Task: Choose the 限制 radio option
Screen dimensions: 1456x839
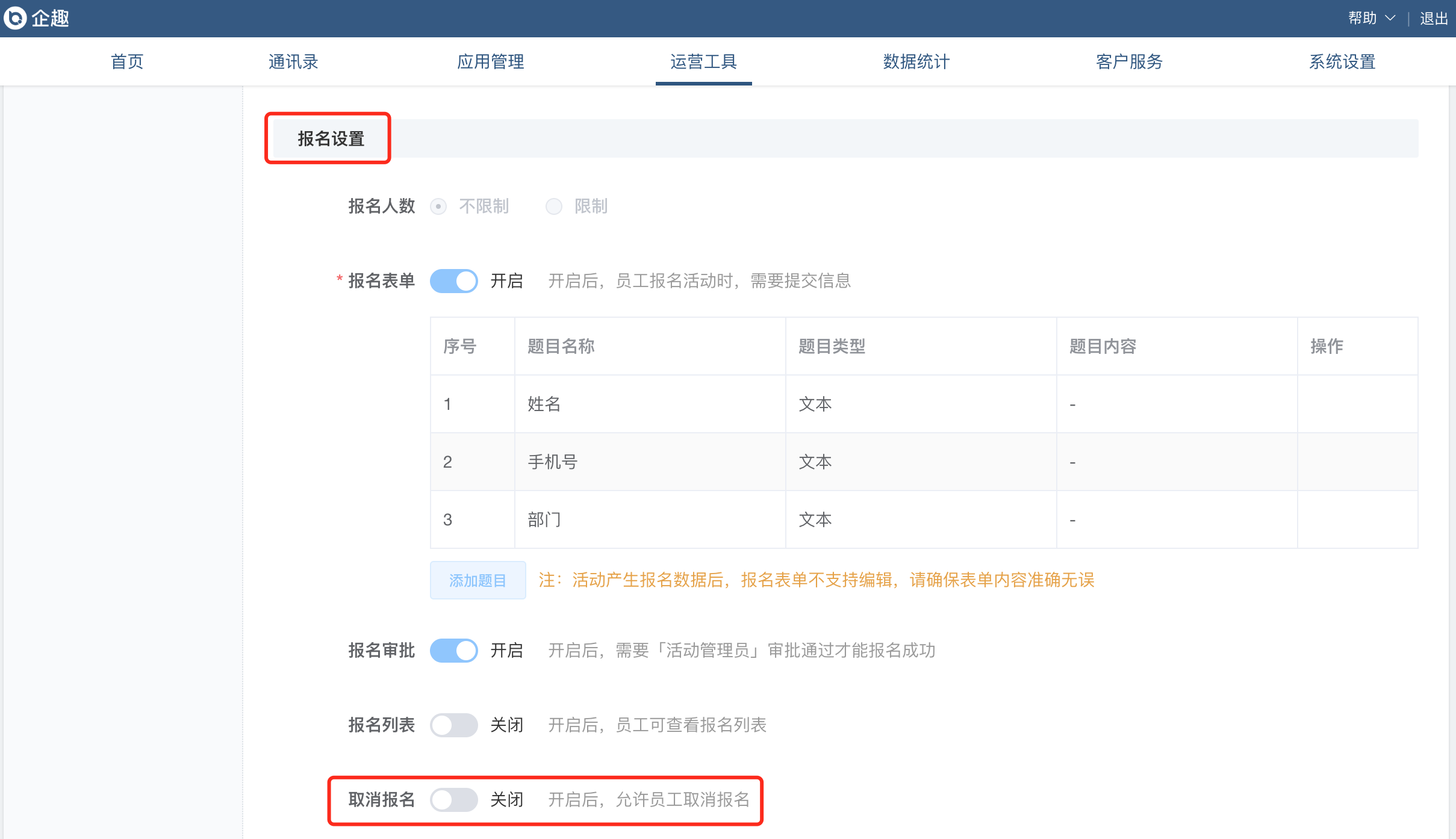Action: [554, 206]
